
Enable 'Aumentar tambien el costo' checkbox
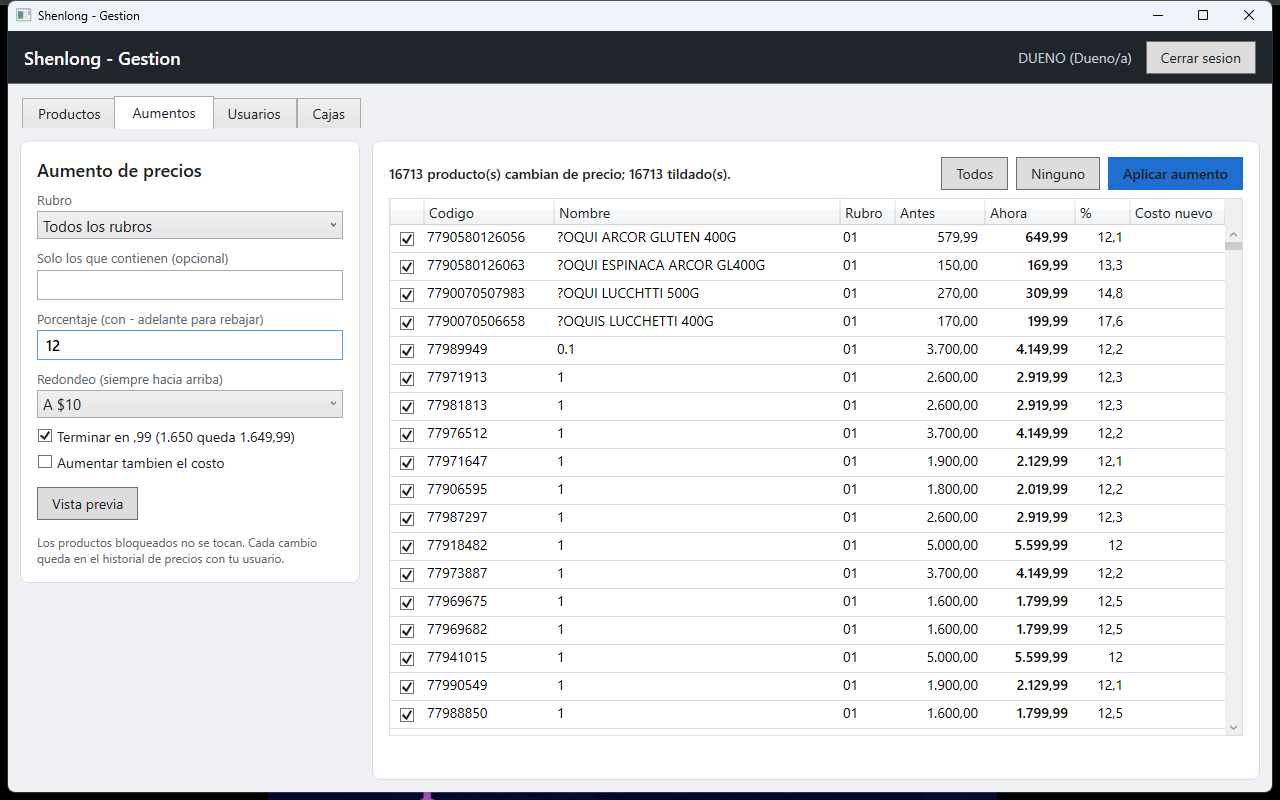pyautogui.click(x=45, y=462)
